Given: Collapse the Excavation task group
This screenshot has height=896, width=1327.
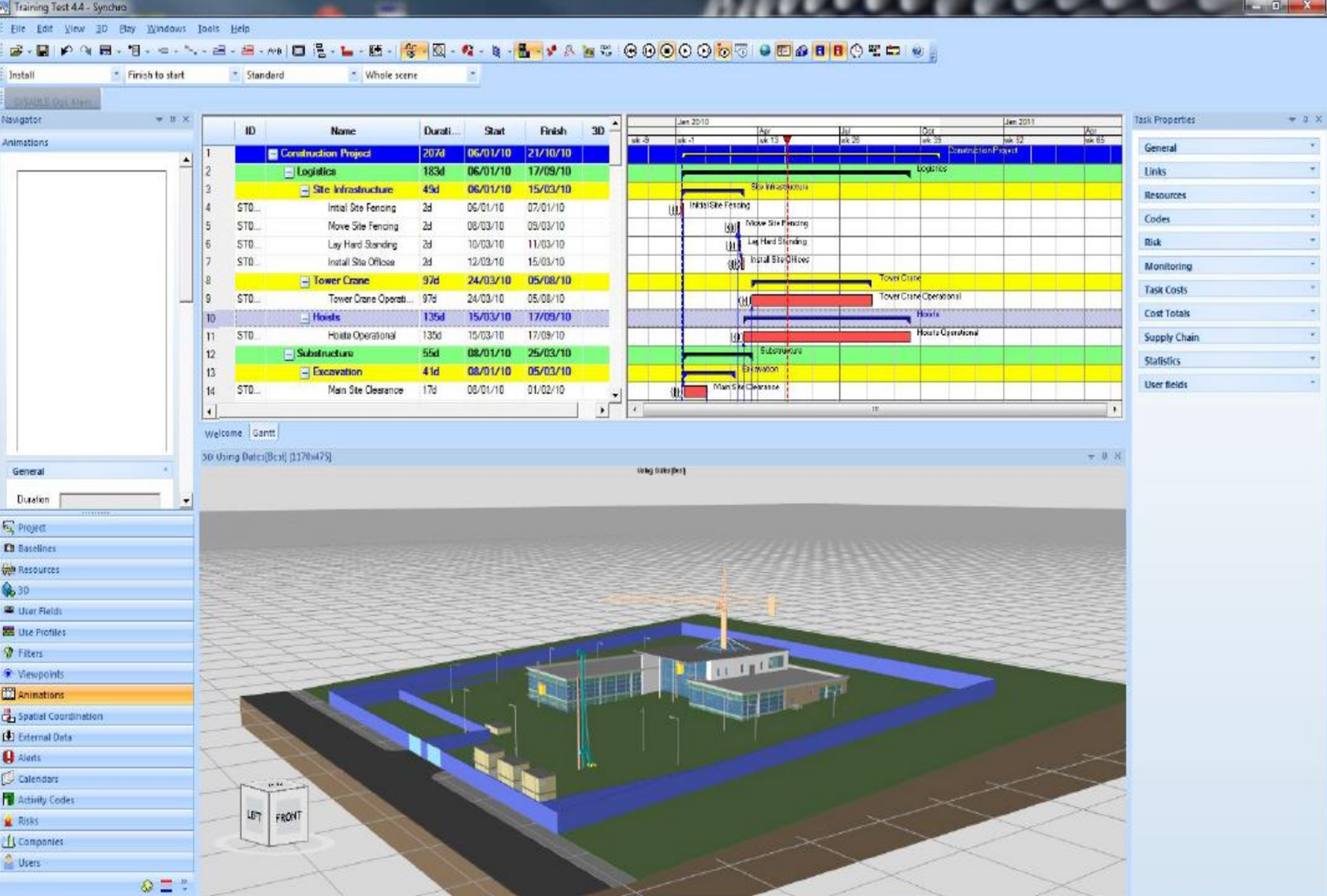Looking at the screenshot, I should pyautogui.click(x=304, y=372).
